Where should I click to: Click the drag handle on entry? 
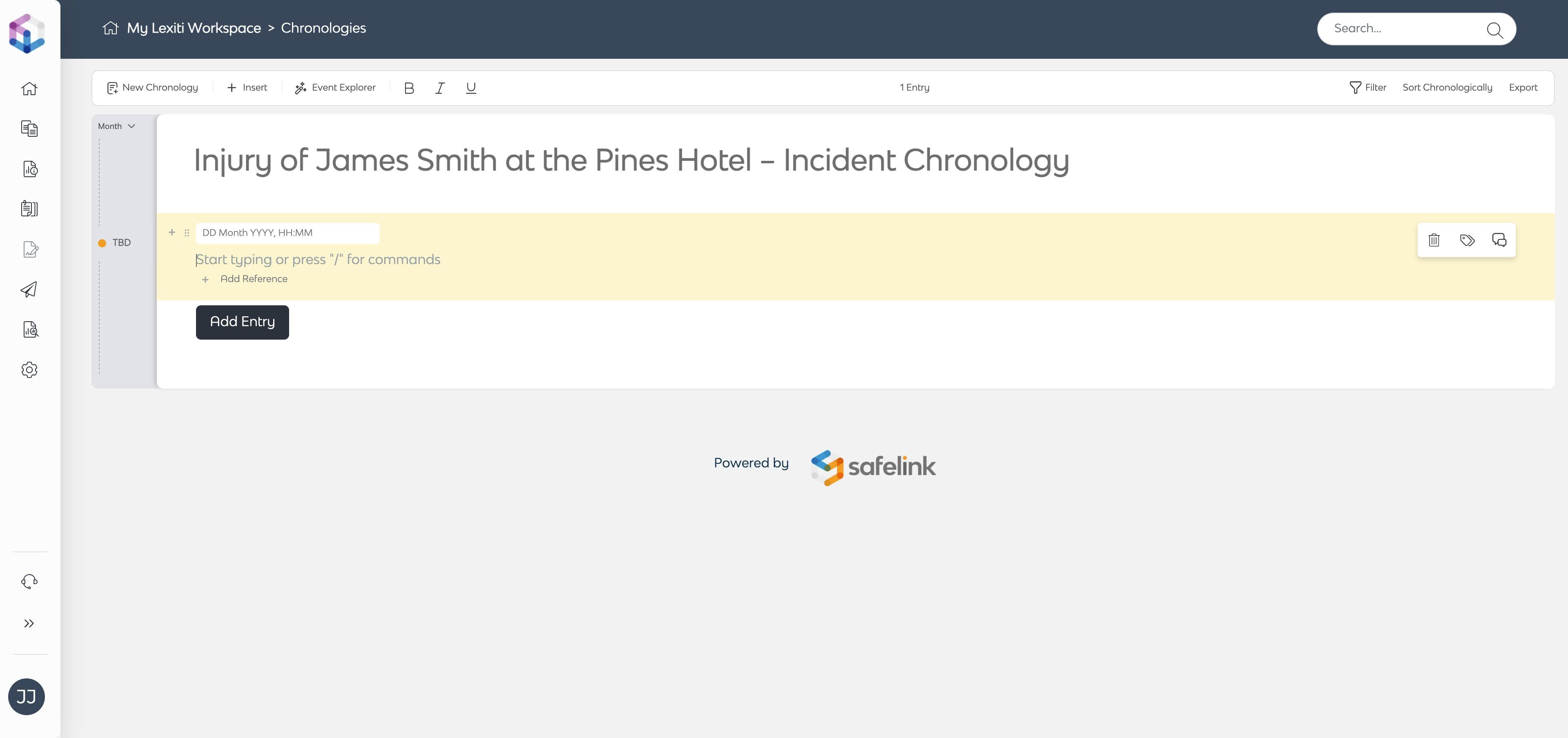pos(187,233)
